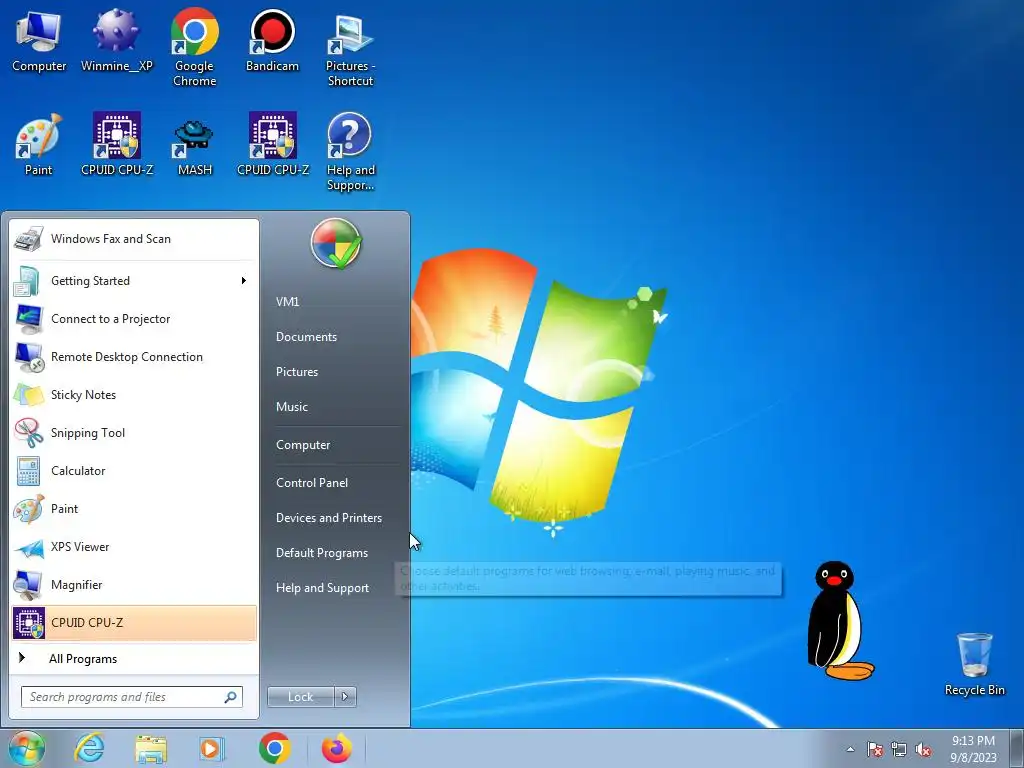Click the Start orb button
The image size is (1024, 768).
pos(26,748)
